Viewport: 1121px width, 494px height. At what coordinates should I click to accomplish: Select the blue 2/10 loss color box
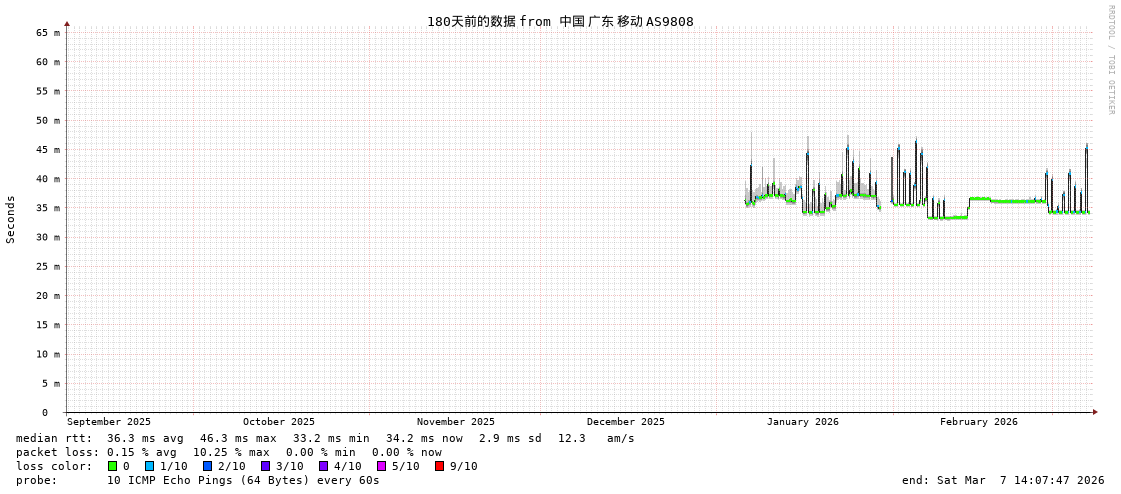[207, 466]
